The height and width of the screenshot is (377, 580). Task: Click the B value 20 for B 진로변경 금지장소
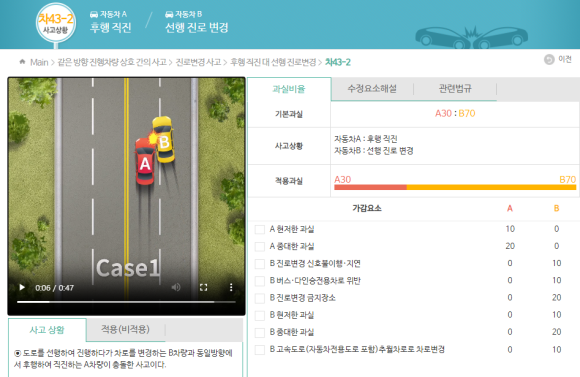(x=557, y=297)
